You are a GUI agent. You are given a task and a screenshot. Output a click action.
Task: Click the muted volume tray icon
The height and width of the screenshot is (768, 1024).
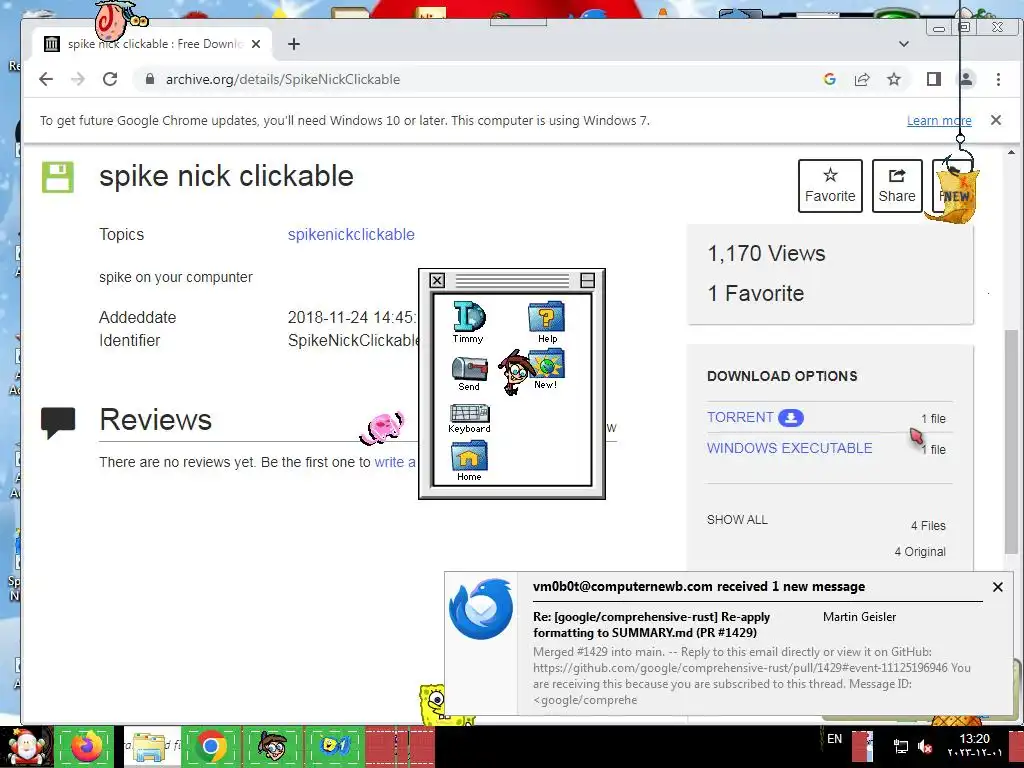[x=925, y=746]
